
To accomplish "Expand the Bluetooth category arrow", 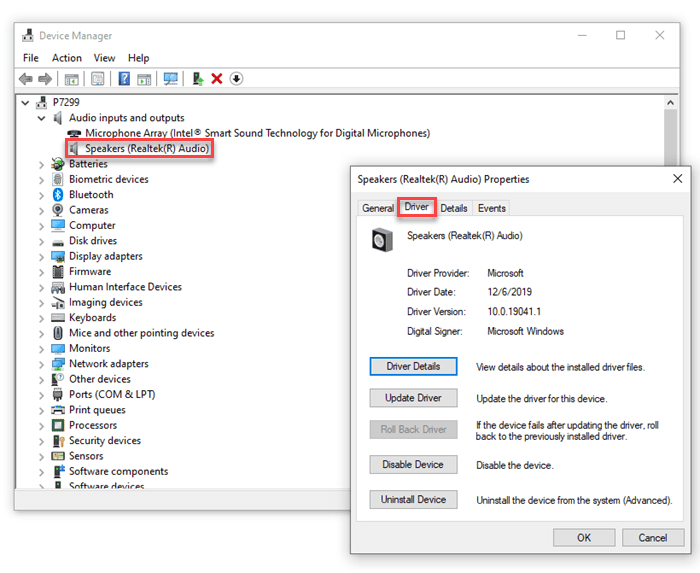I will [42, 195].
